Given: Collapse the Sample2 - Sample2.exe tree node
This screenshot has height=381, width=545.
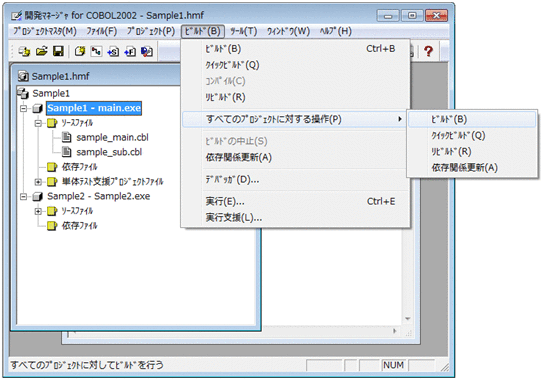Looking at the screenshot, I should 23,197.
